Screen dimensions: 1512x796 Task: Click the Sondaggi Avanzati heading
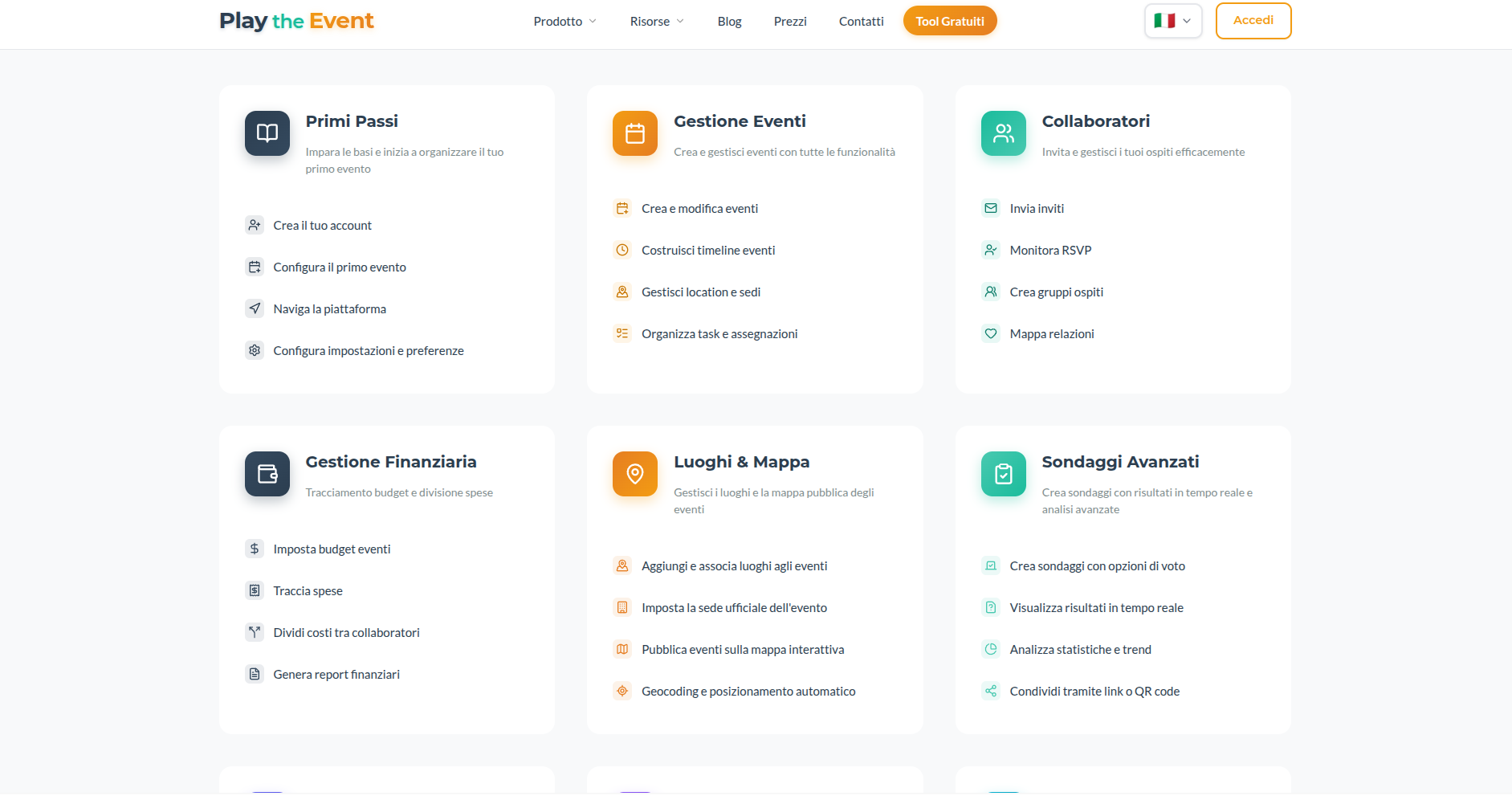tap(1120, 462)
